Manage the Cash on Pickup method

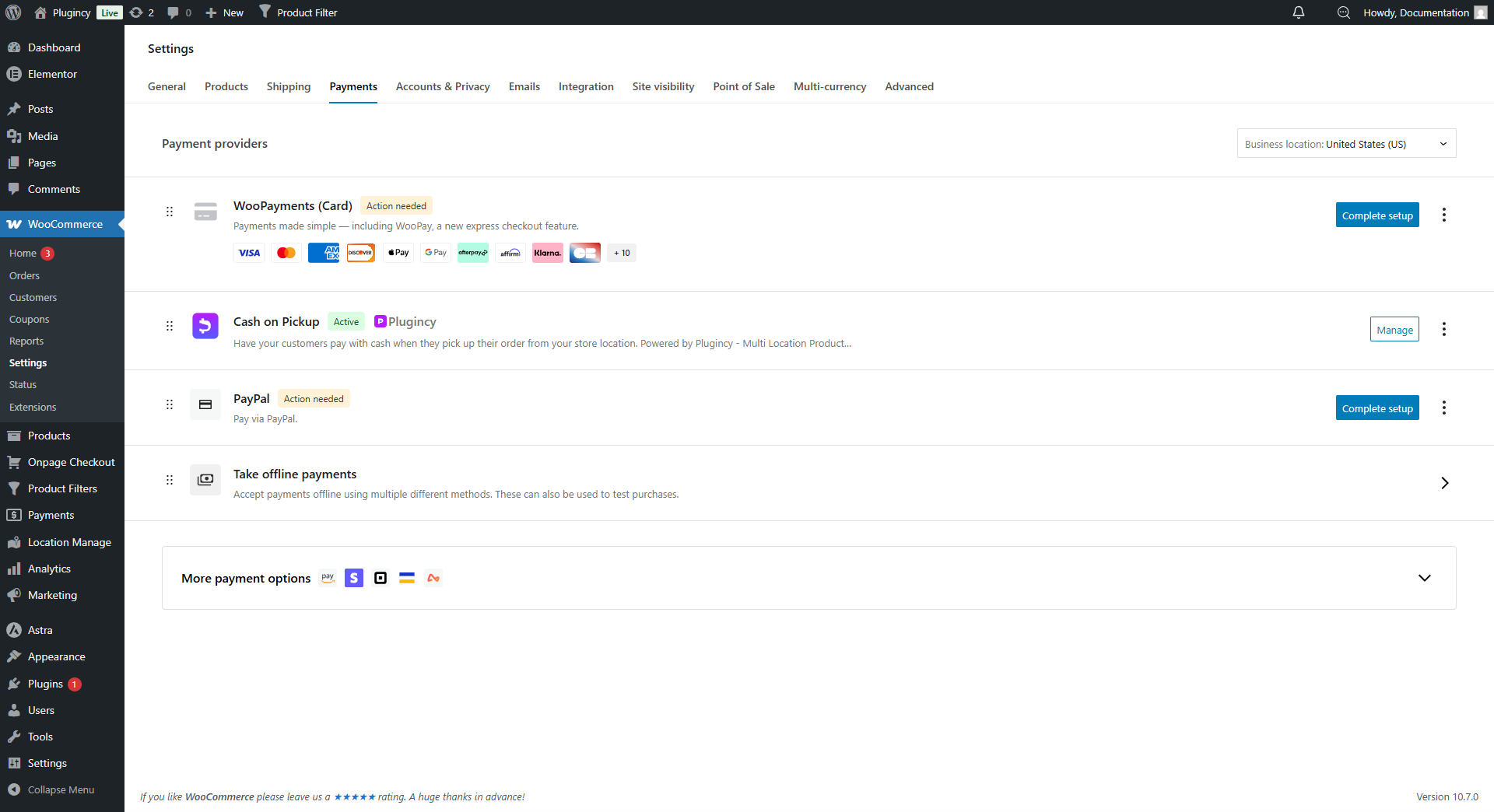[x=1394, y=330]
